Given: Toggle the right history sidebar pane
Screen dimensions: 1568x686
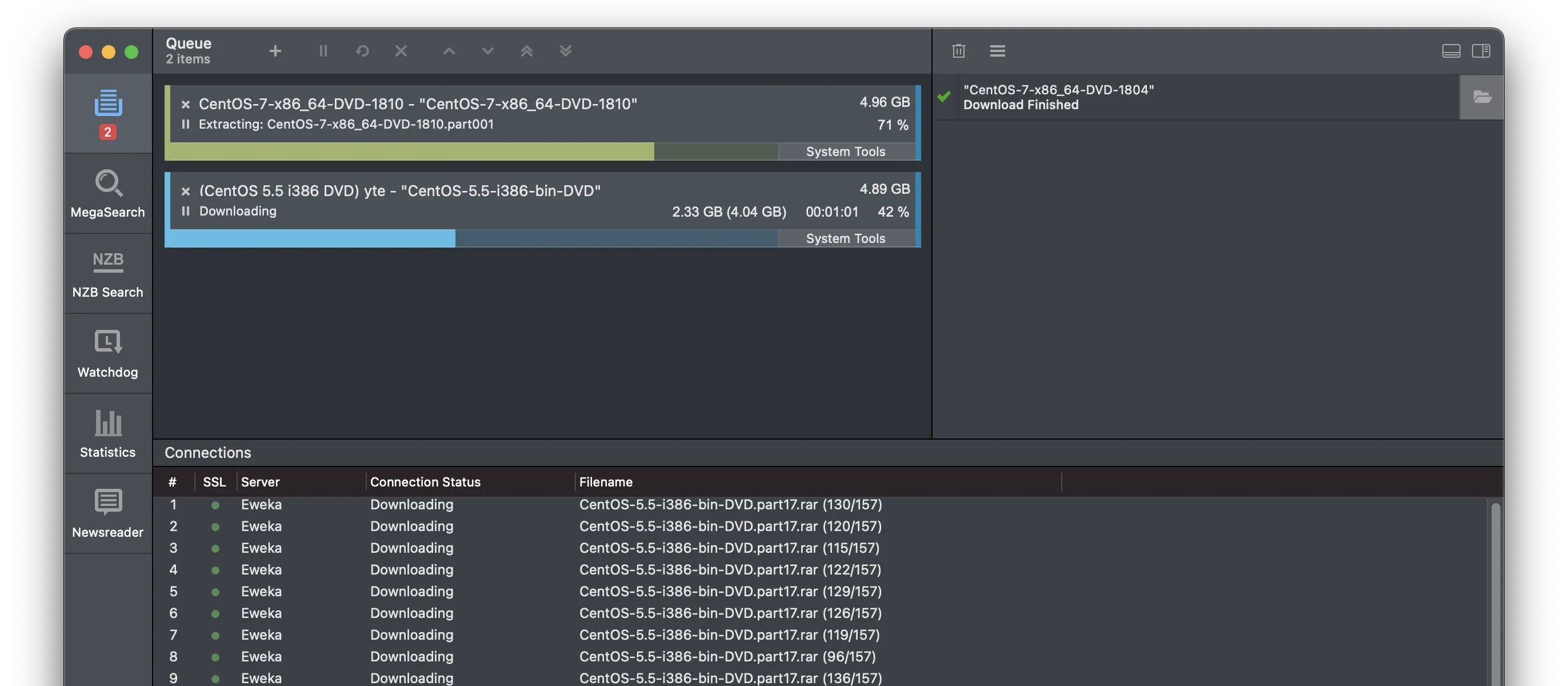Looking at the screenshot, I should pyautogui.click(x=1481, y=51).
